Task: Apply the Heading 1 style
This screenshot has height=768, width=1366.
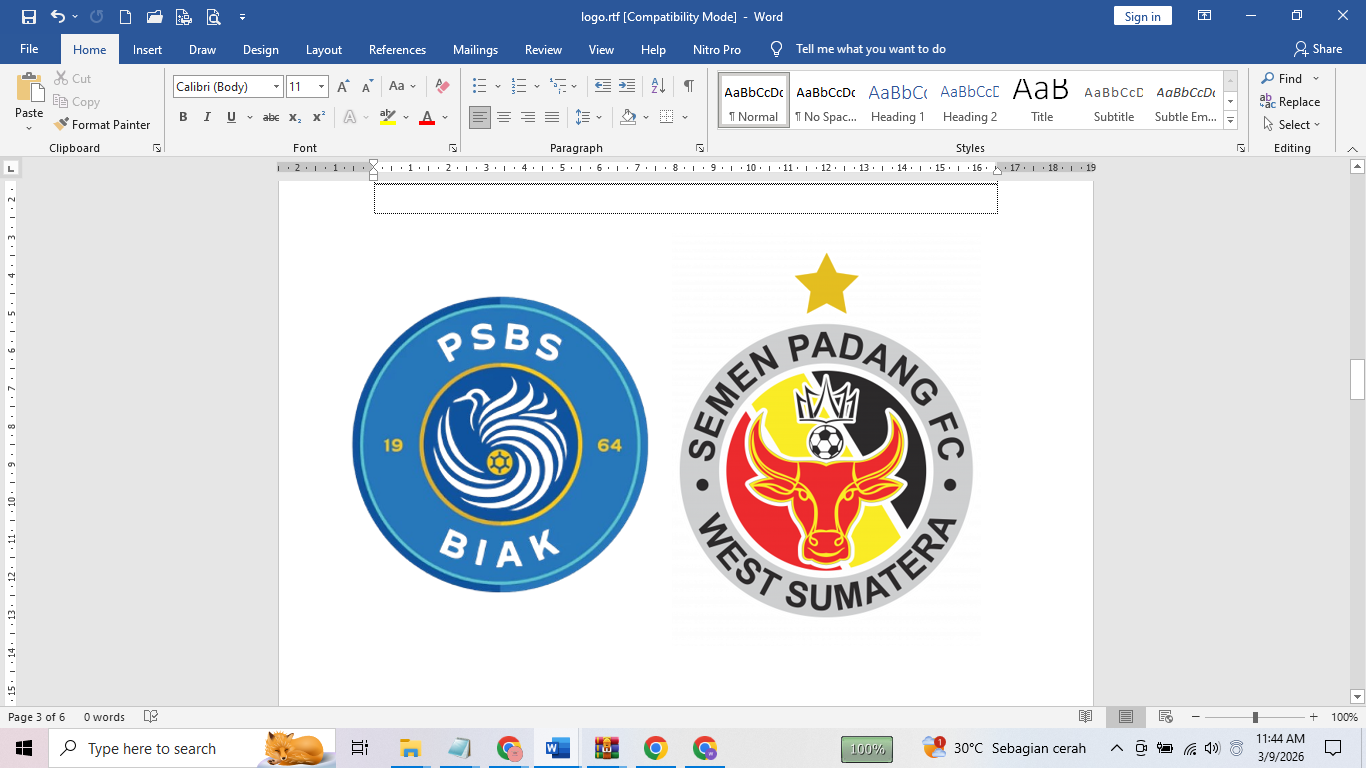Action: 897,100
